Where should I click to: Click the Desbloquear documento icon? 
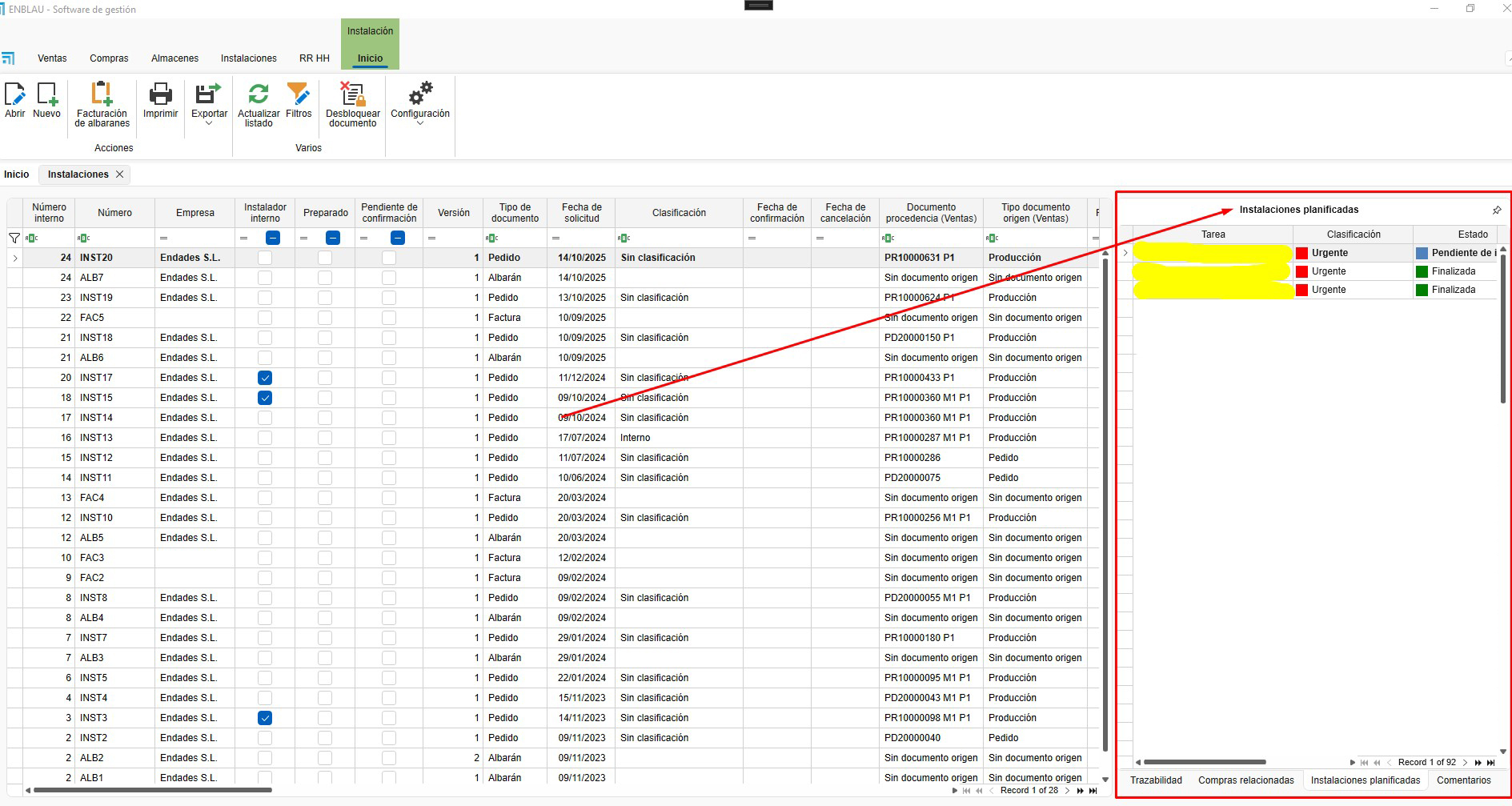[x=352, y=95]
